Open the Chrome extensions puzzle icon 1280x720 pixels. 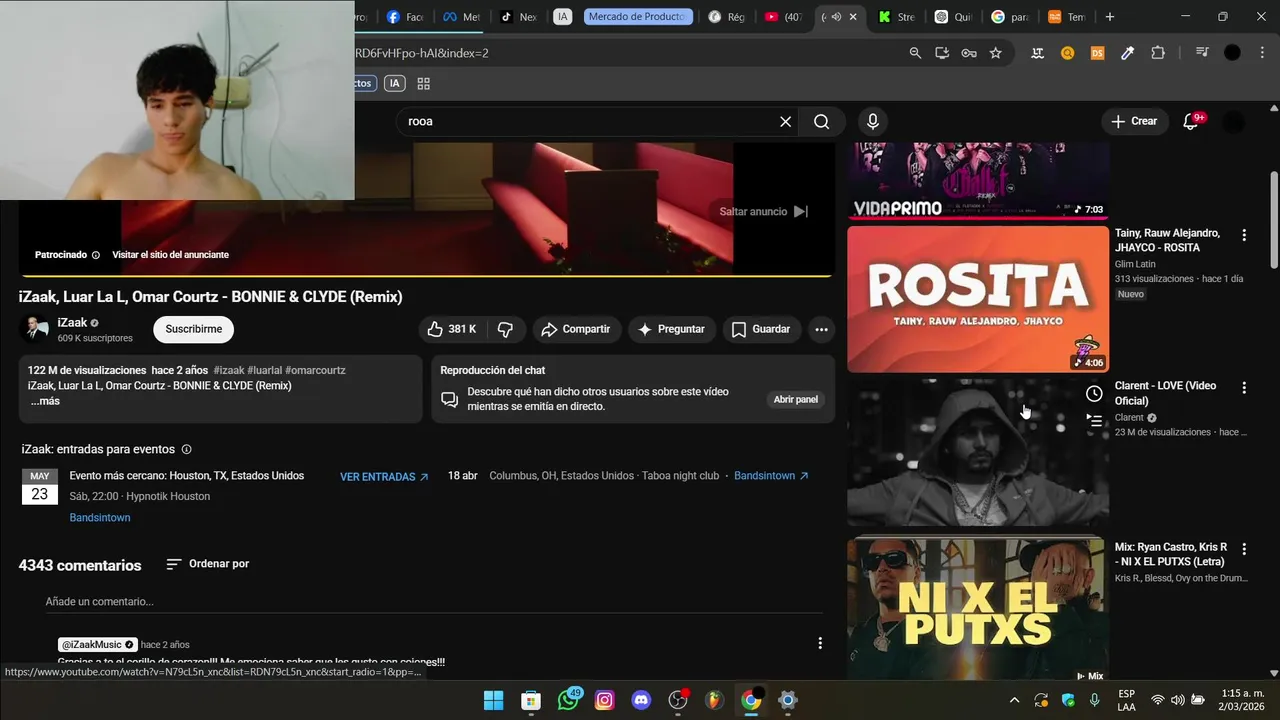pyautogui.click(x=1158, y=53)
